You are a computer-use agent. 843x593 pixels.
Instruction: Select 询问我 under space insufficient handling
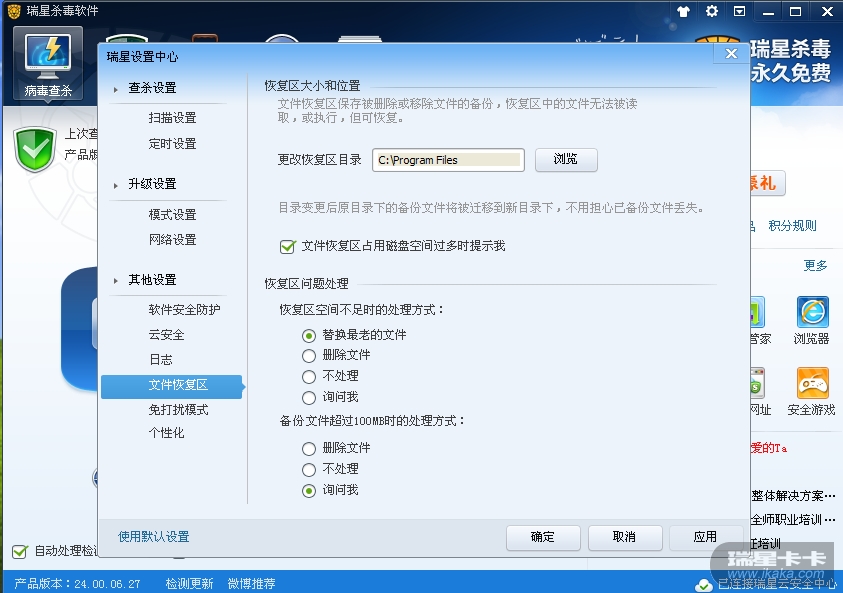pos(309,397)
